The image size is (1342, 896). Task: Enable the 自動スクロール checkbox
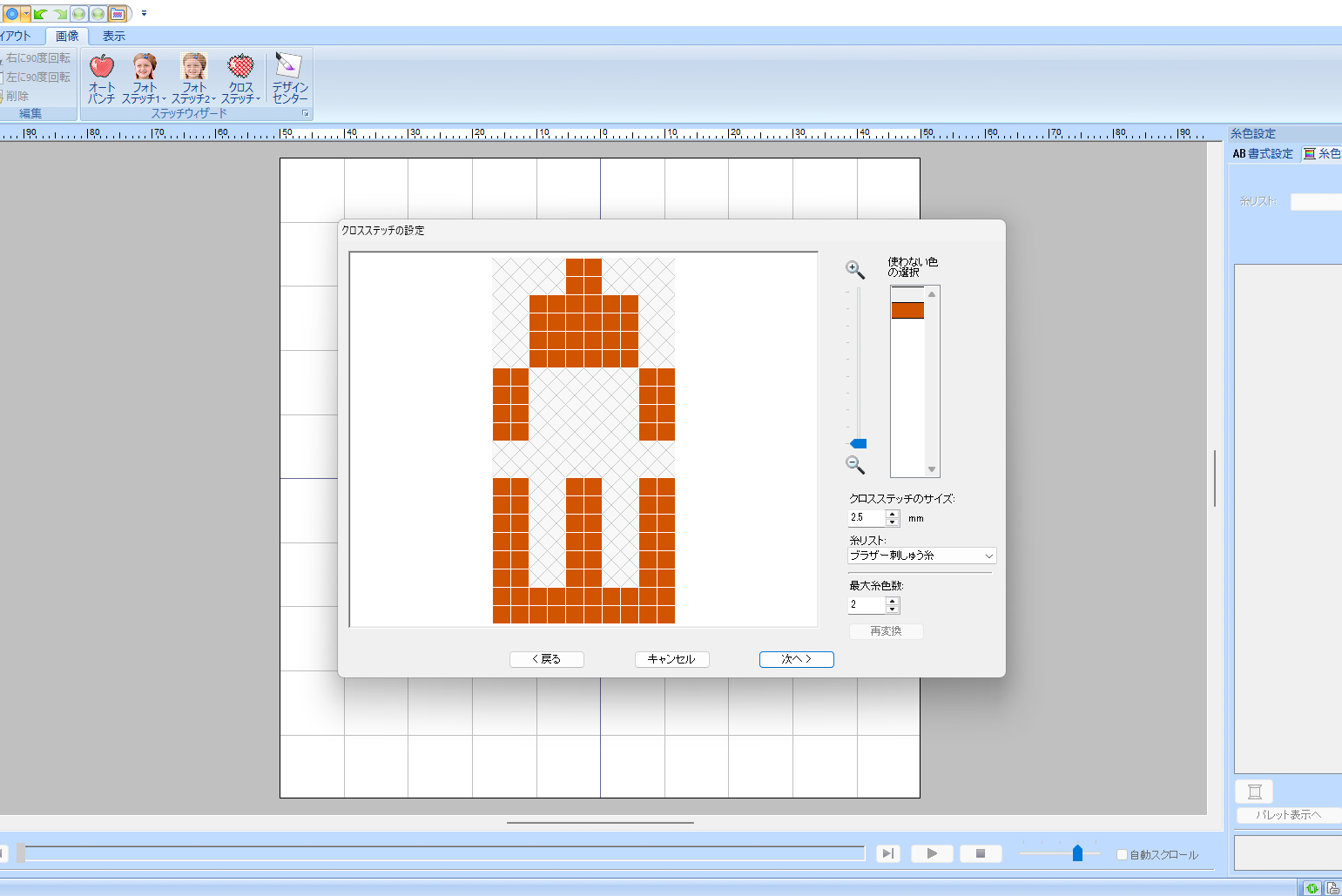coord(1122,854)
